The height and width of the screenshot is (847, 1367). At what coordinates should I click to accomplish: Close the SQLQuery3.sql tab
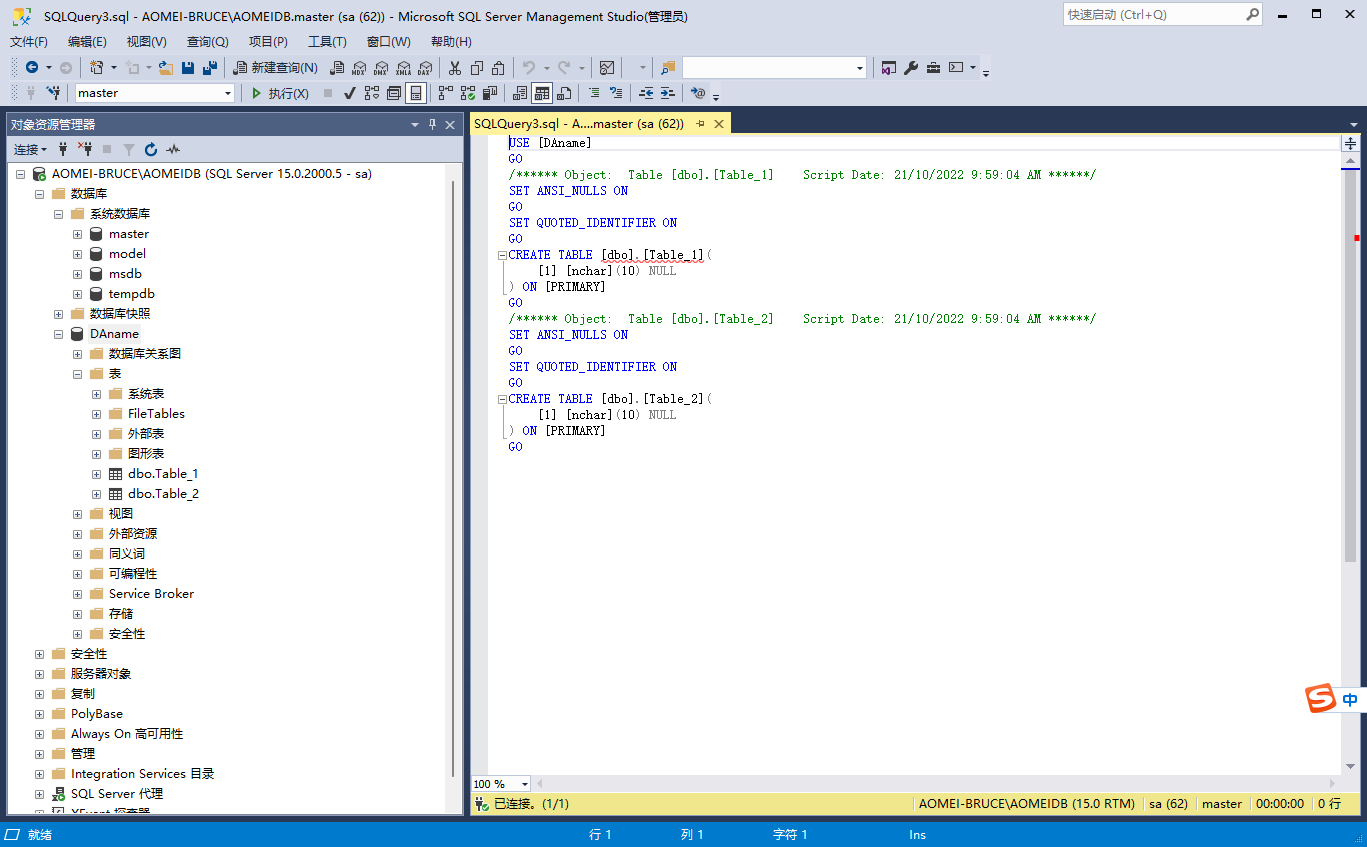[x=718, y=124]
